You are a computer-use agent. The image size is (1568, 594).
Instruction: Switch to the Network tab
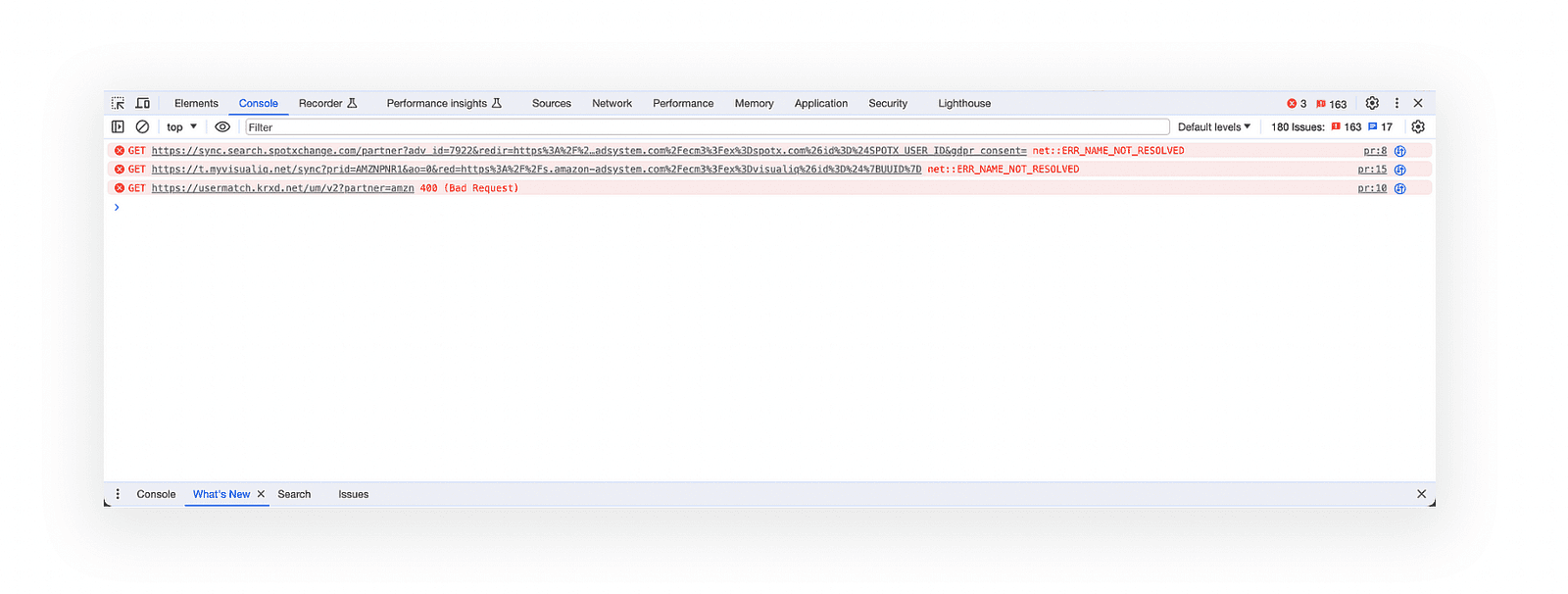click(612, 103)
